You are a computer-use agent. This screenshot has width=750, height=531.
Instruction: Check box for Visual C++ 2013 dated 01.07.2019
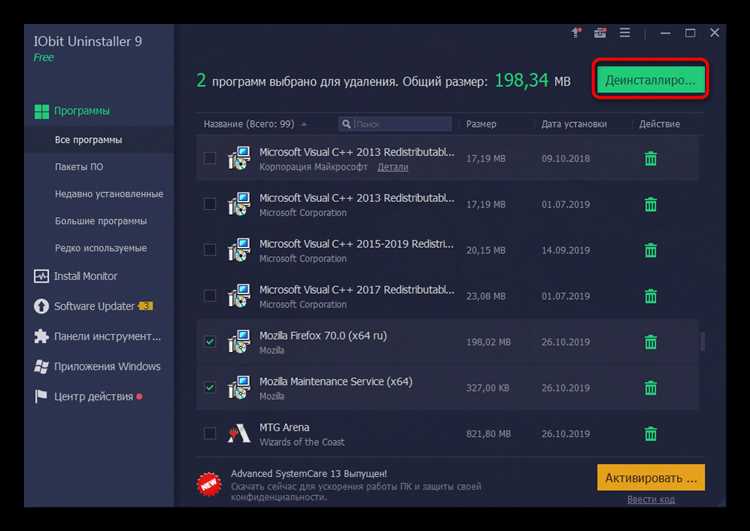point(210,204)
